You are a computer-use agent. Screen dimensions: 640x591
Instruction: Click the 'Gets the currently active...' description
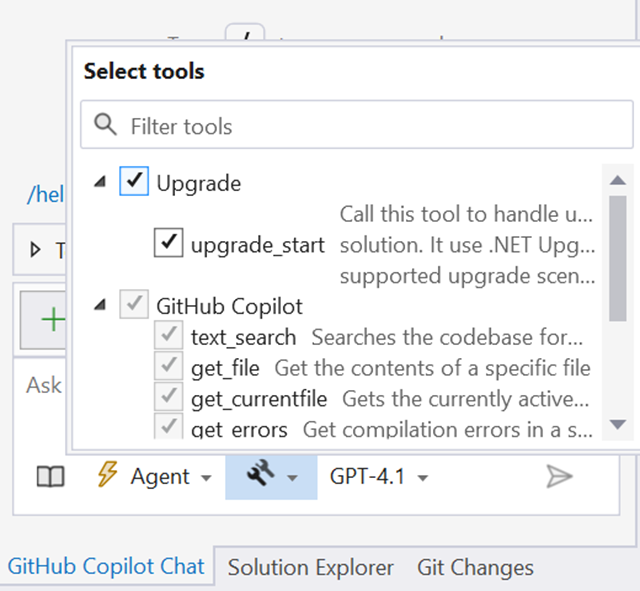(465, 399)
